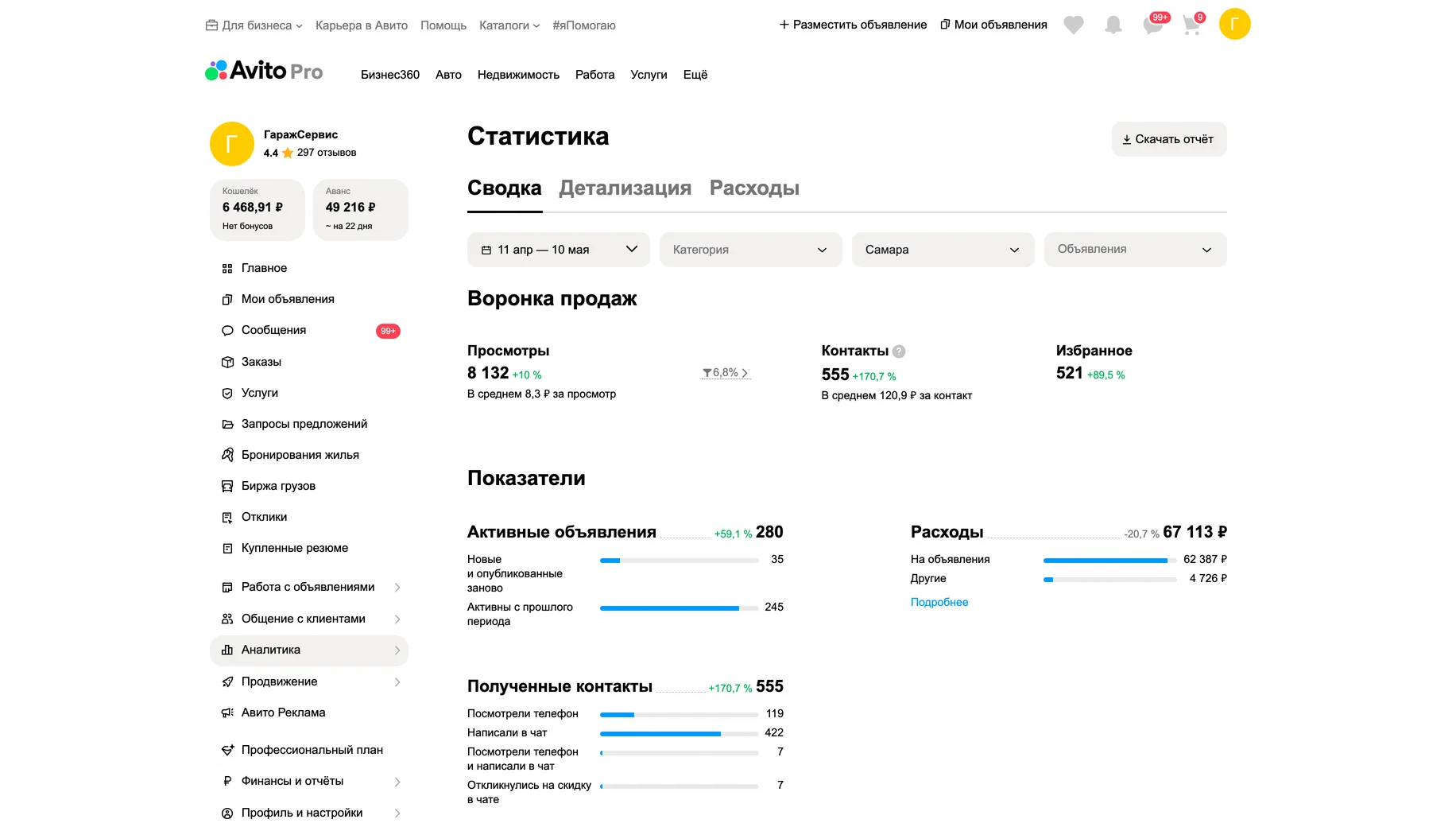Select the Сводка tab

[505, 188]
